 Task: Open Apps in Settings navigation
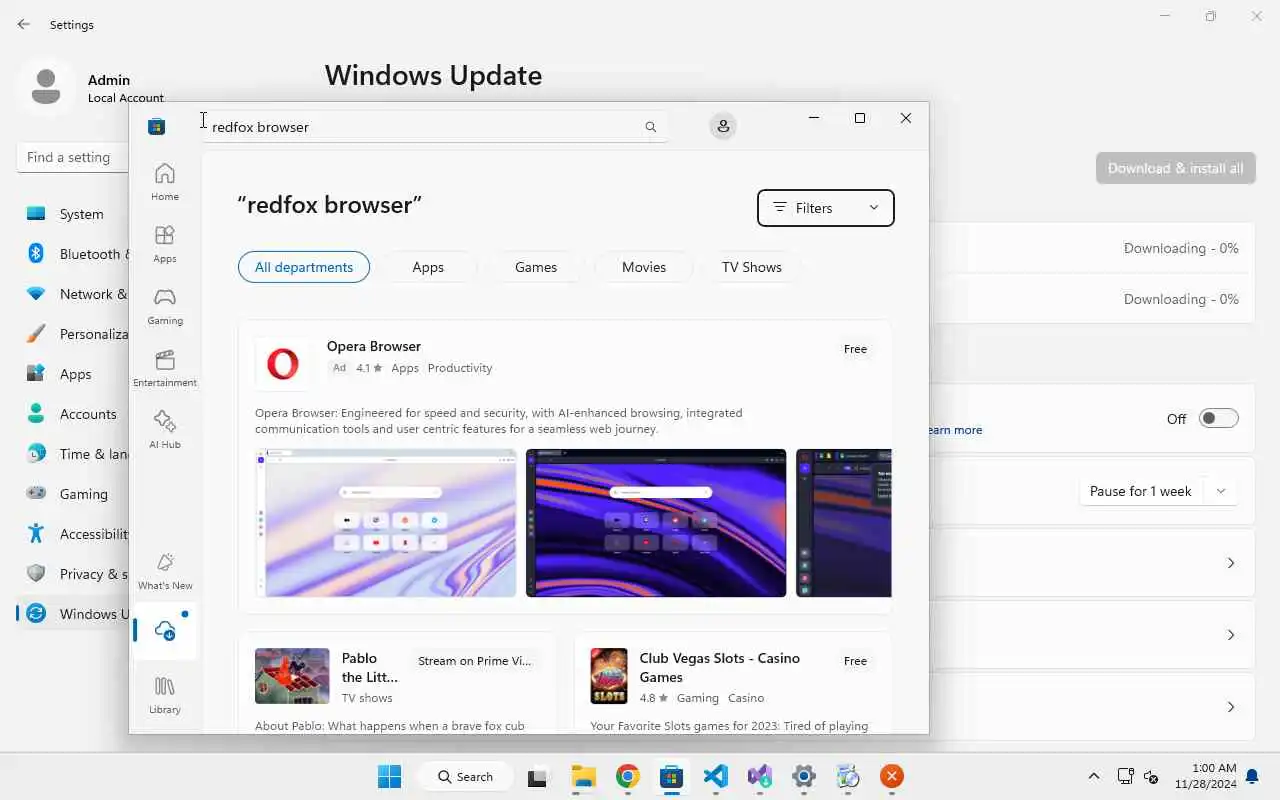click(74, 374)
